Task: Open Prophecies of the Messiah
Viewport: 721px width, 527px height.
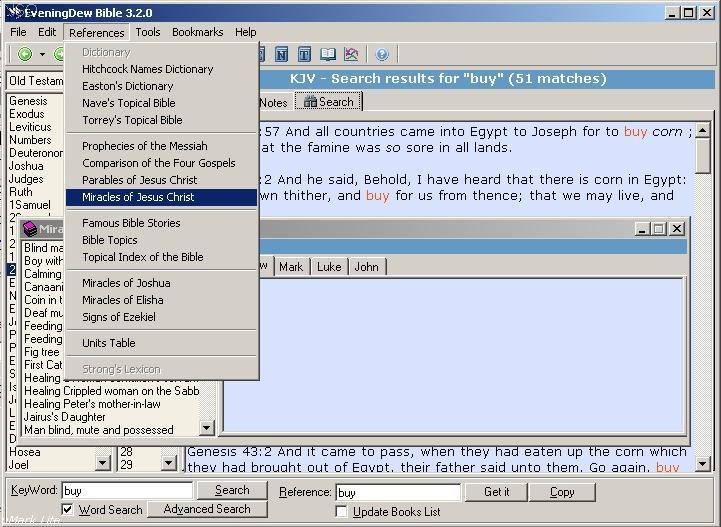Action: 161,146
